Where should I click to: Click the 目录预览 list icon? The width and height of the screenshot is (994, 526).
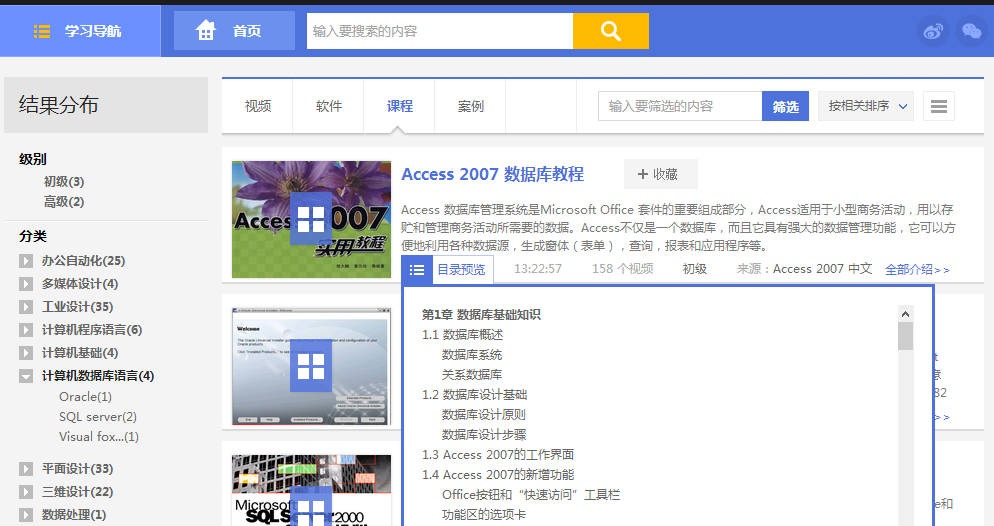(x=417, y=270)
